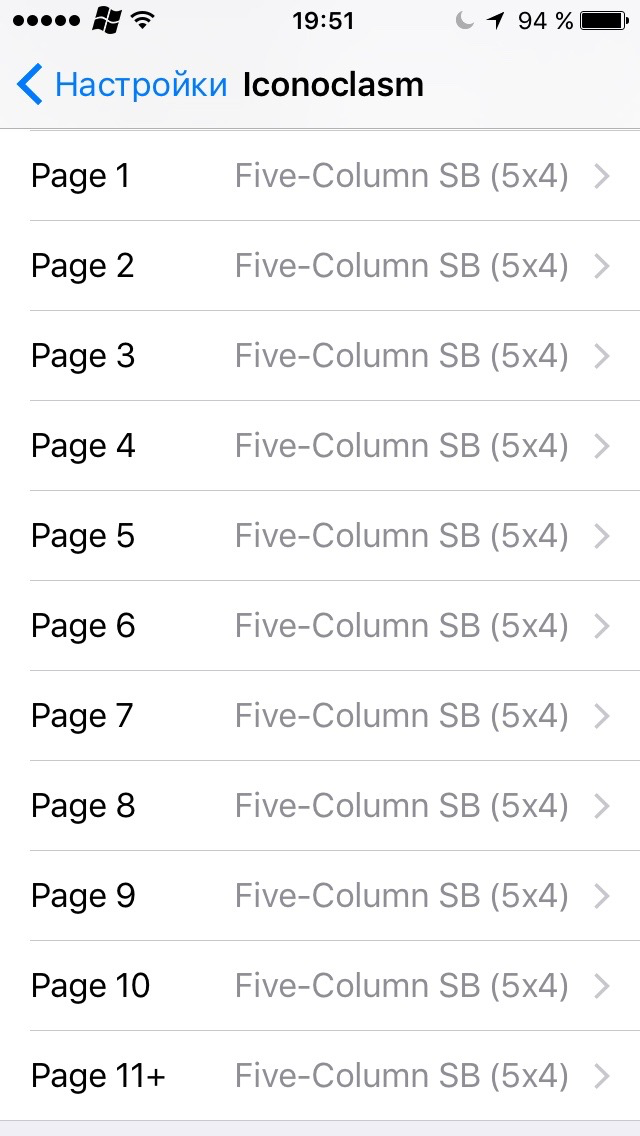This screenshot has height=1136, width=640.
Task: Open Page 11+ layout setting
Action: 320,1076
